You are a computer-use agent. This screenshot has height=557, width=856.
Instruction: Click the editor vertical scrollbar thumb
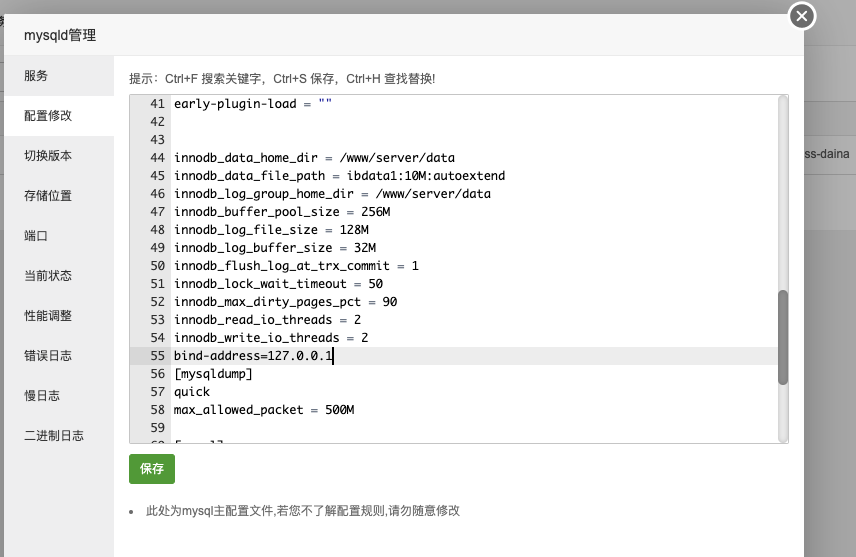coord(783,337)
